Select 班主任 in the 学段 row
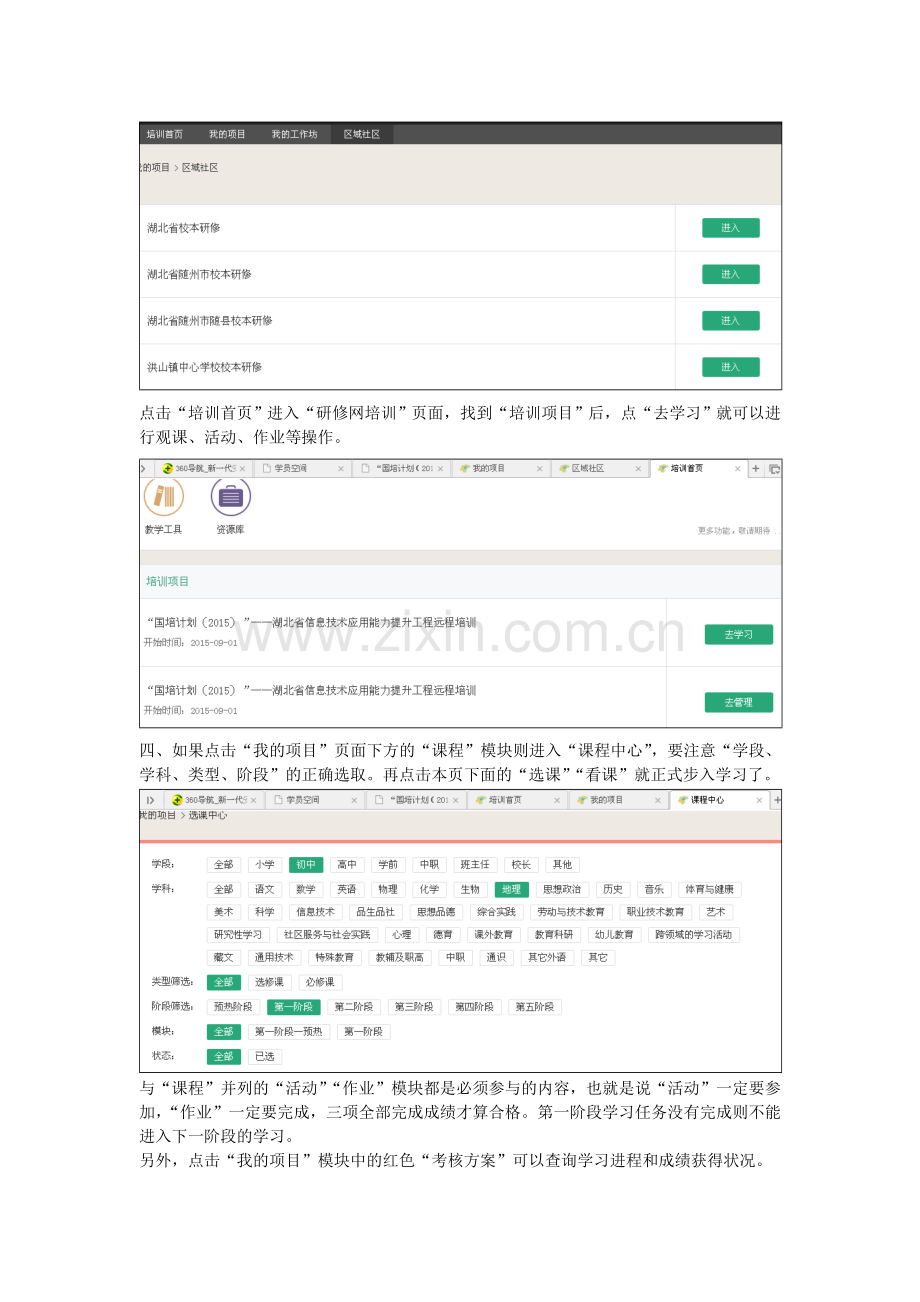This screenshot has height=1302, width=920. [x=475, y=865]
